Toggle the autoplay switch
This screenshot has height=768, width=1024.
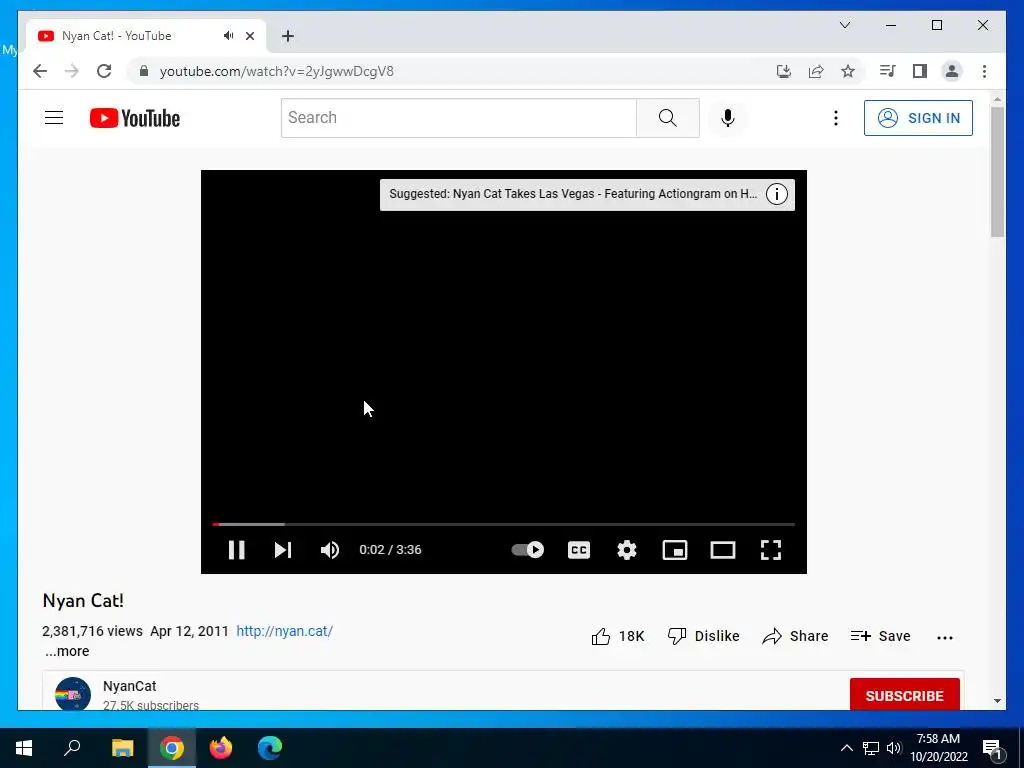(x=528, y=550)
